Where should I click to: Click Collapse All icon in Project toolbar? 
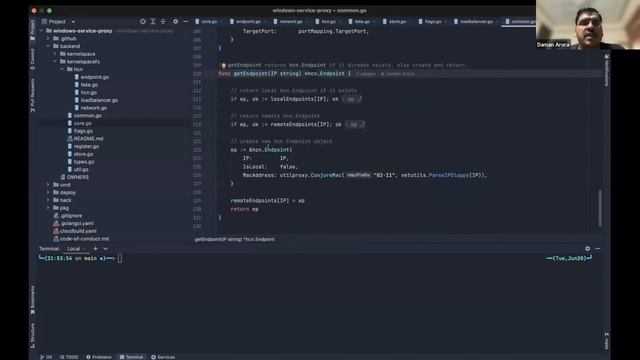(x=163, y=21)
